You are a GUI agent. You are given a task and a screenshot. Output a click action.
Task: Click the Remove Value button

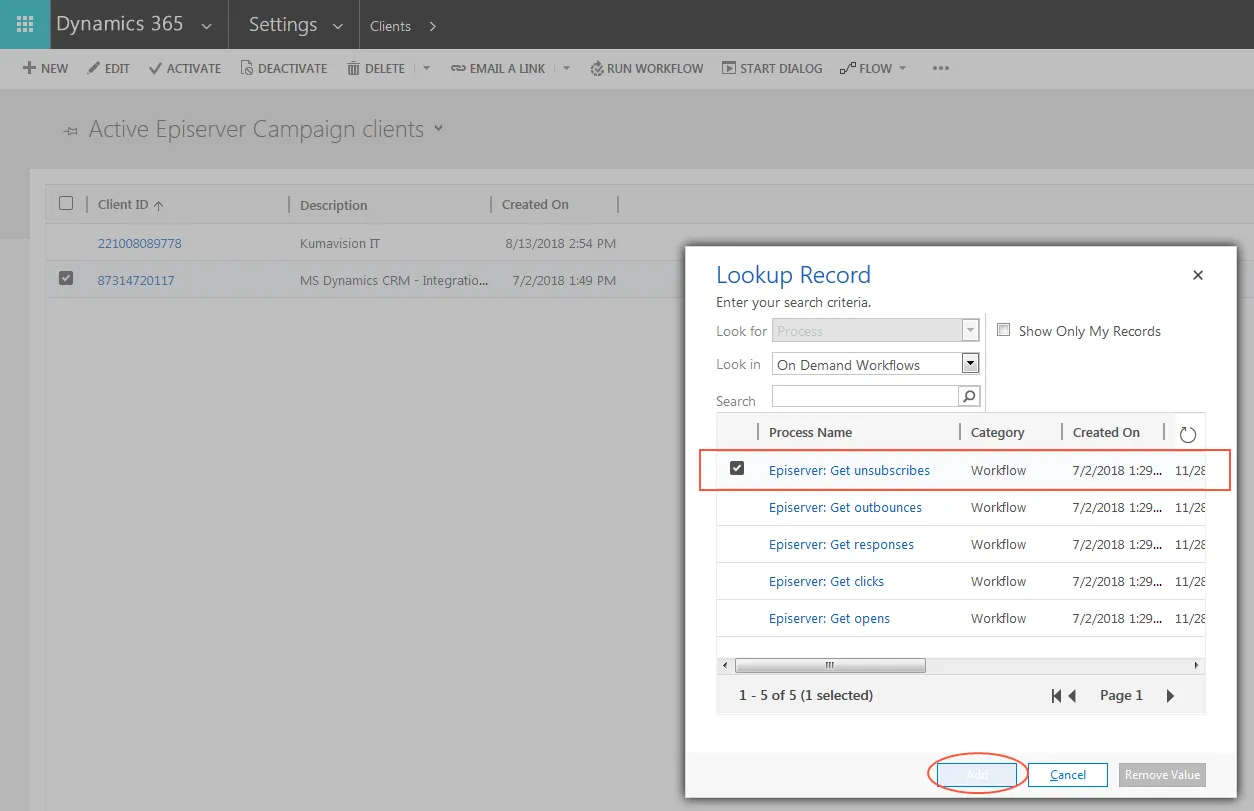pos(1162,775)
